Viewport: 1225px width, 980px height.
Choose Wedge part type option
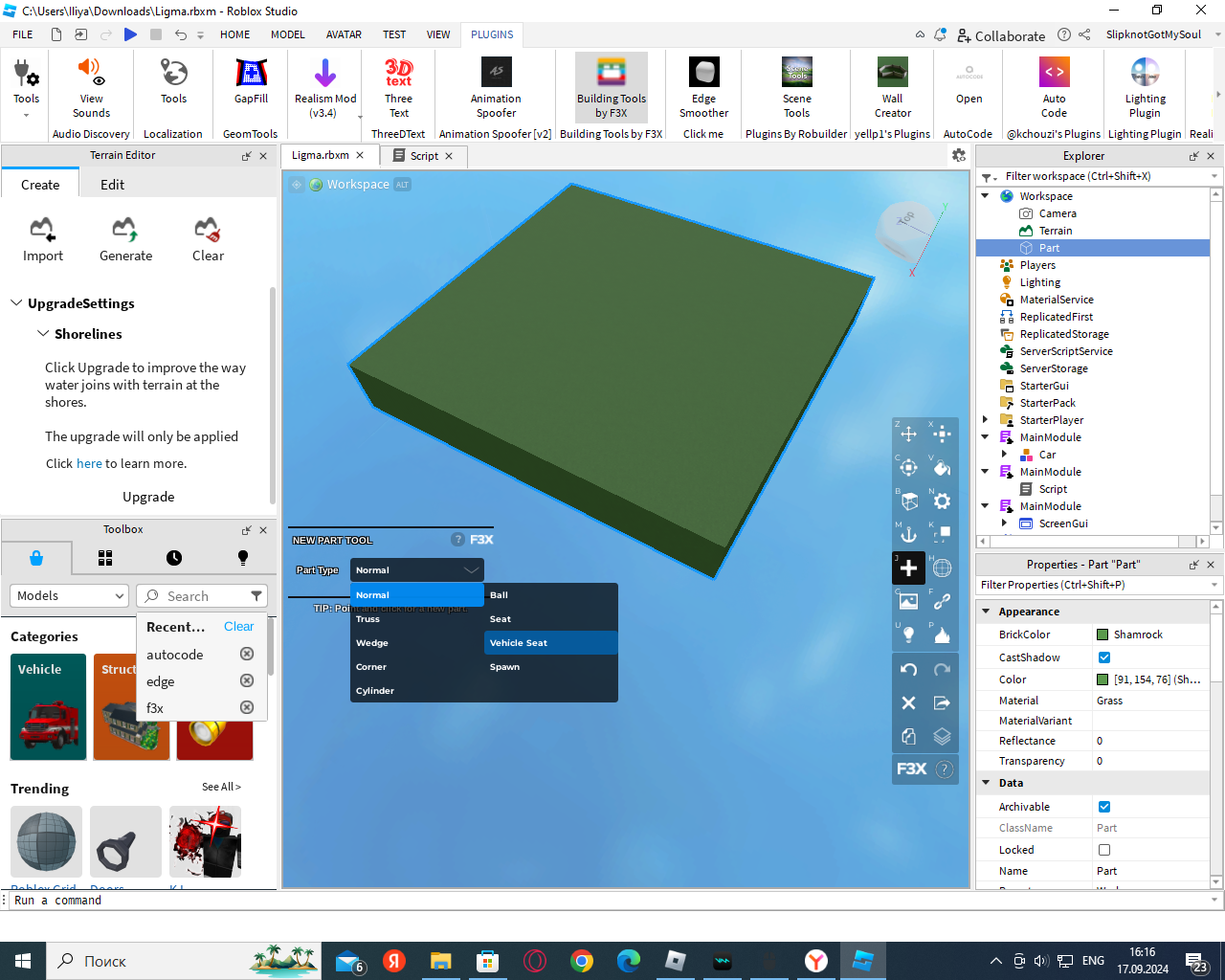[417, 643]
